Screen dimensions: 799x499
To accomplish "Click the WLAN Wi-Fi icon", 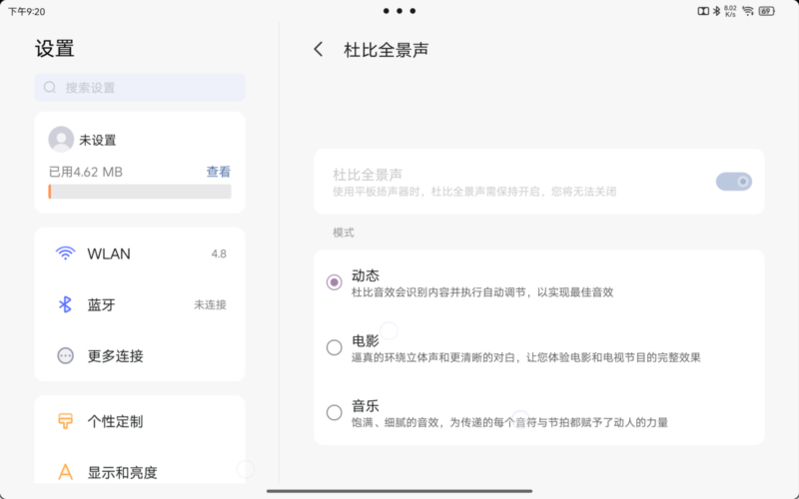I will point(65,254).
